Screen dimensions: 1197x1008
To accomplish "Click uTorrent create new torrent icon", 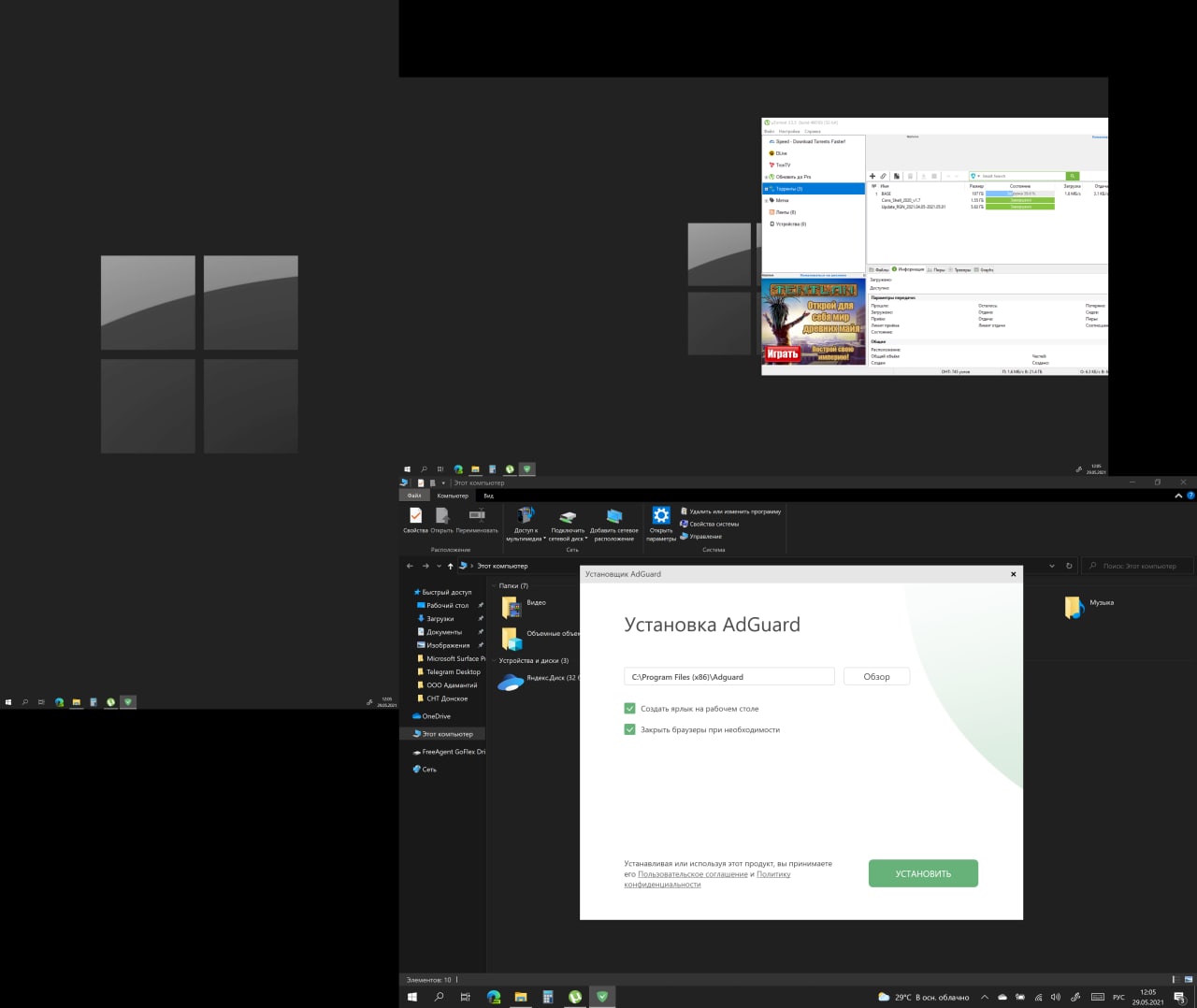I will 896,176.
